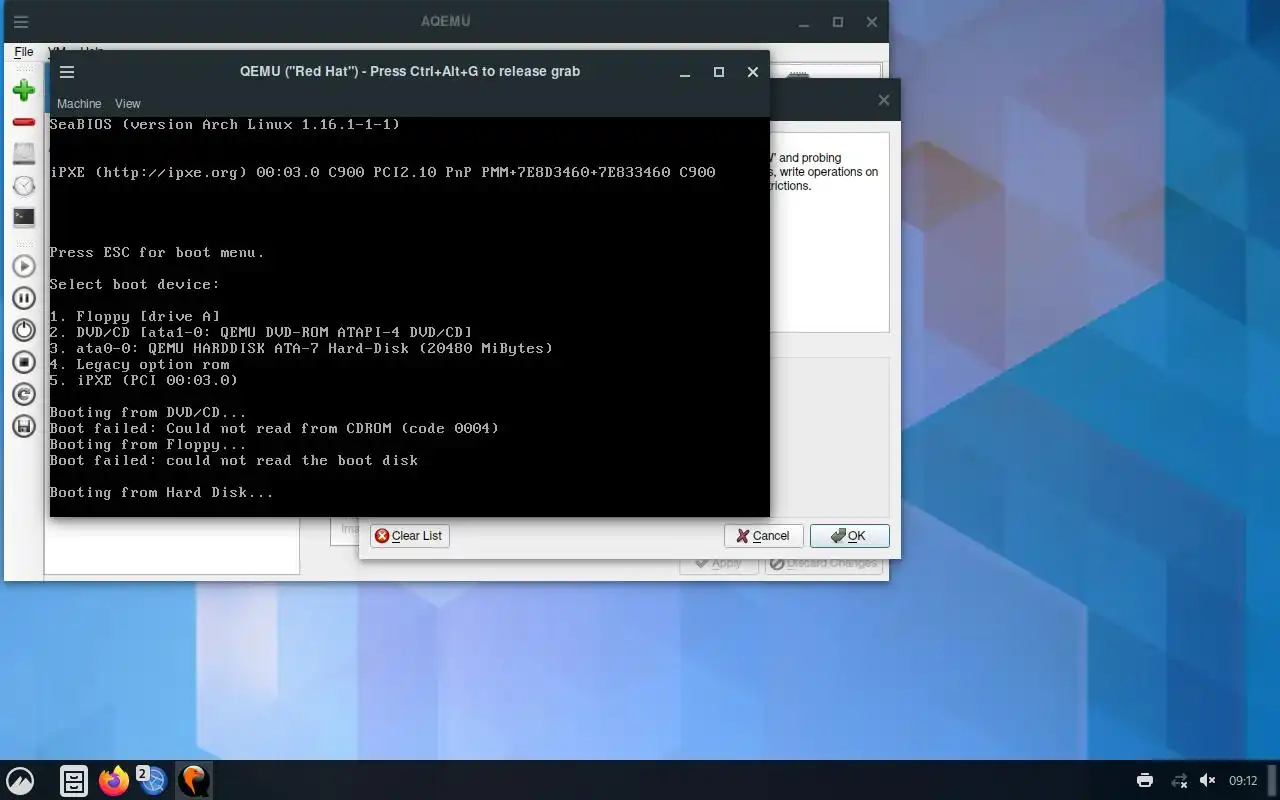
Task: Open the file manager from taskbar
Action: [x=74, y=781]
